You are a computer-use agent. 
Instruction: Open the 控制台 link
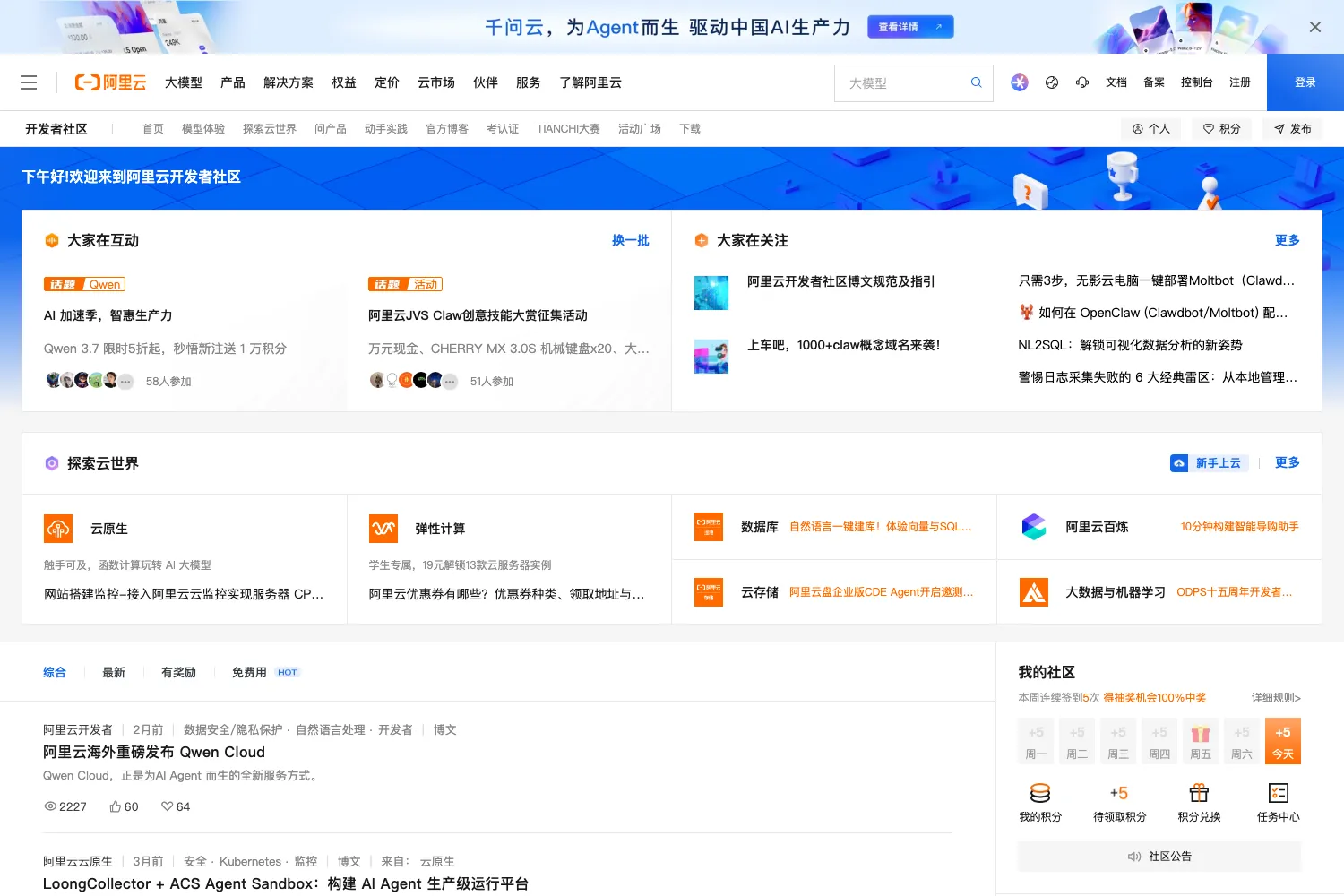1197,82
